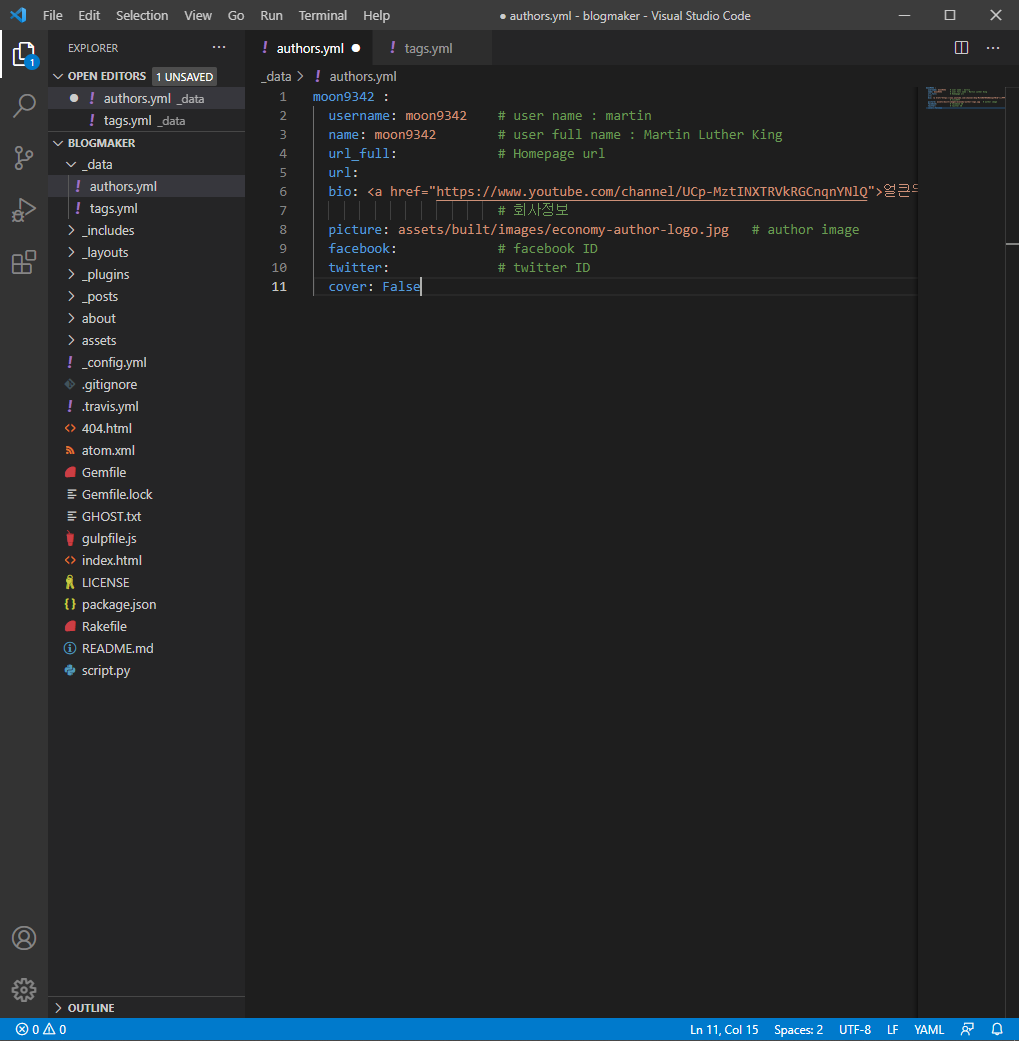This screenshot has height=1041, width=1019.
Task: Open the Go menu
Action: [236, 15]
